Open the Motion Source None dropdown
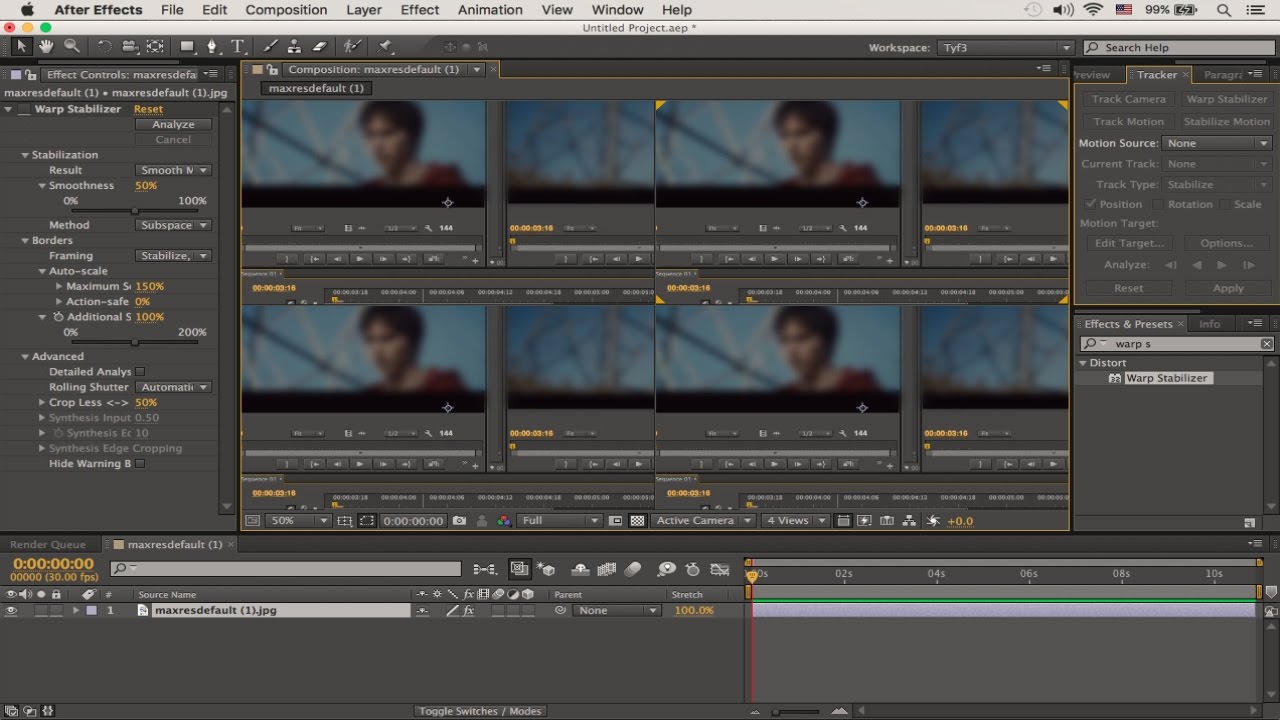1280x720 pixels. [1217, 143]
